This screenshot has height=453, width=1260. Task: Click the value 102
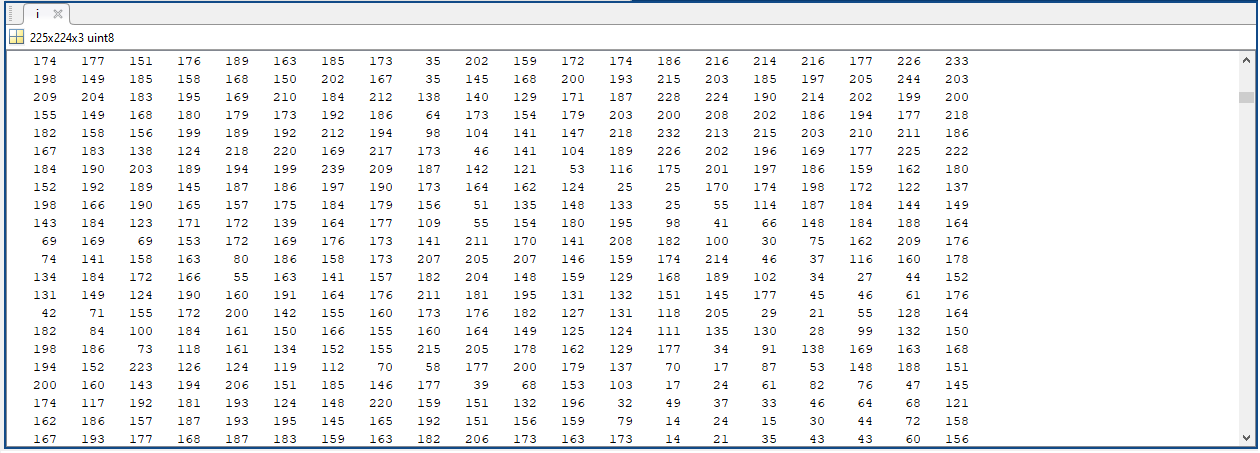click(x=765, y=277)
